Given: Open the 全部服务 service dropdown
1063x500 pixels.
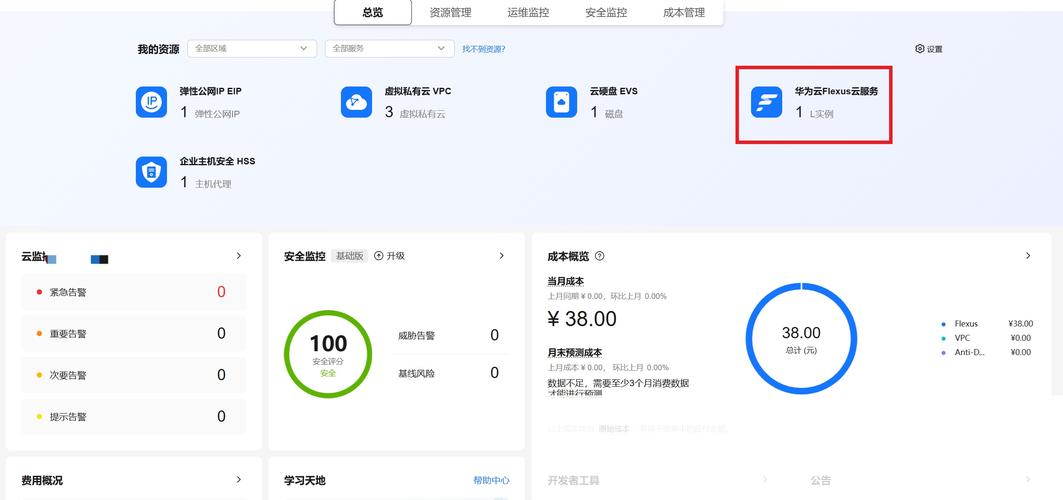Looking at the screenshot, I should pyautogui.click(x=390, y=49).
